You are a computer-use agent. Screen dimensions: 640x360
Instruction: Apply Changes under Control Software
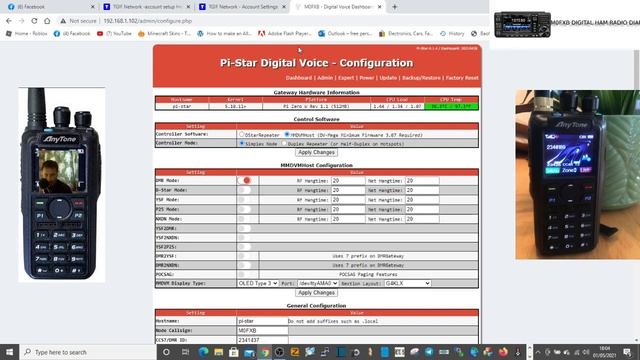pos(316,152)
